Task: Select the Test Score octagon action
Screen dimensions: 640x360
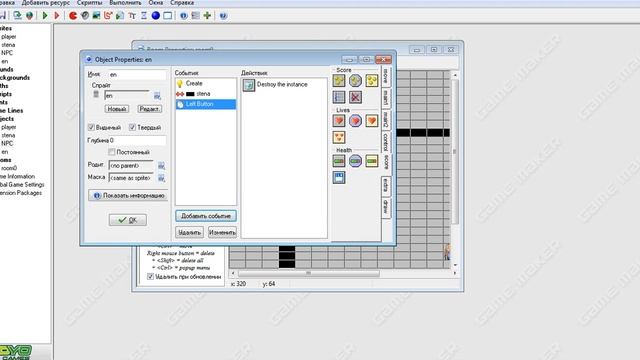Action: [x=355, y=80]
